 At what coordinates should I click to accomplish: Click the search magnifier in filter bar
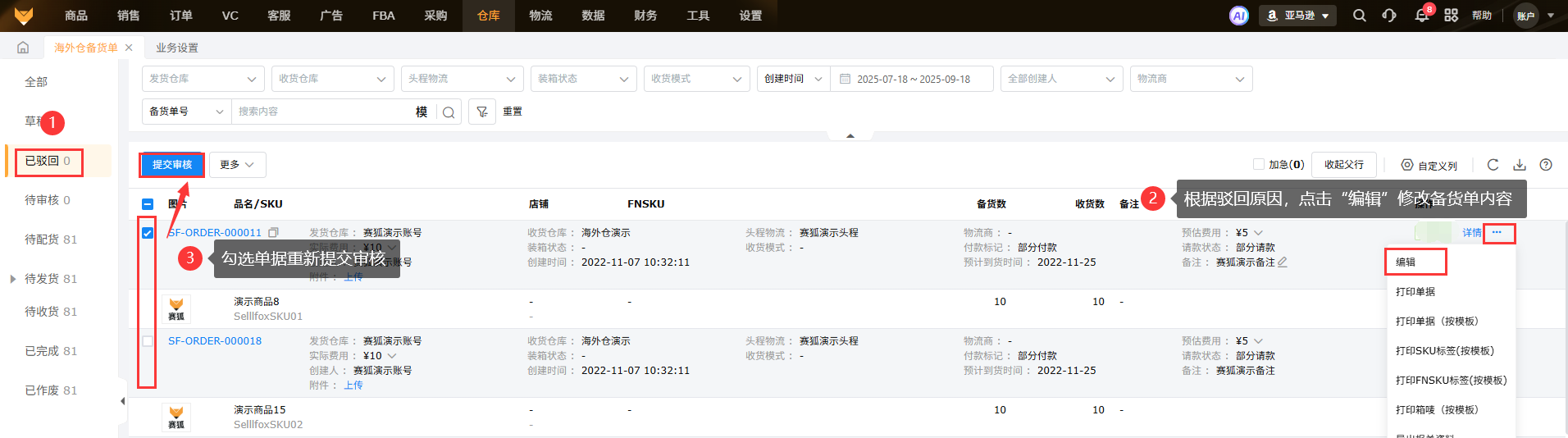449,112
